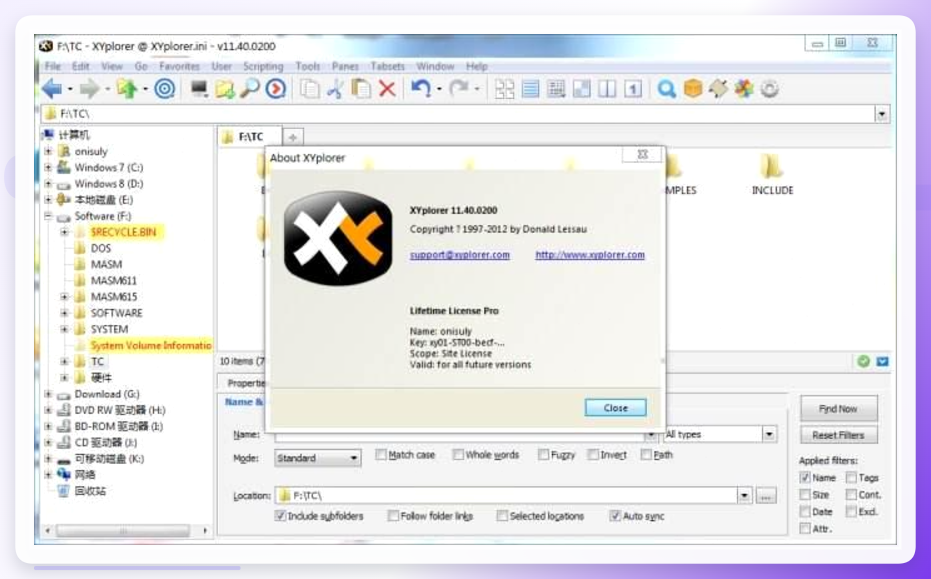Expand Windows 7 (C:) tree node

pos(49,167)
